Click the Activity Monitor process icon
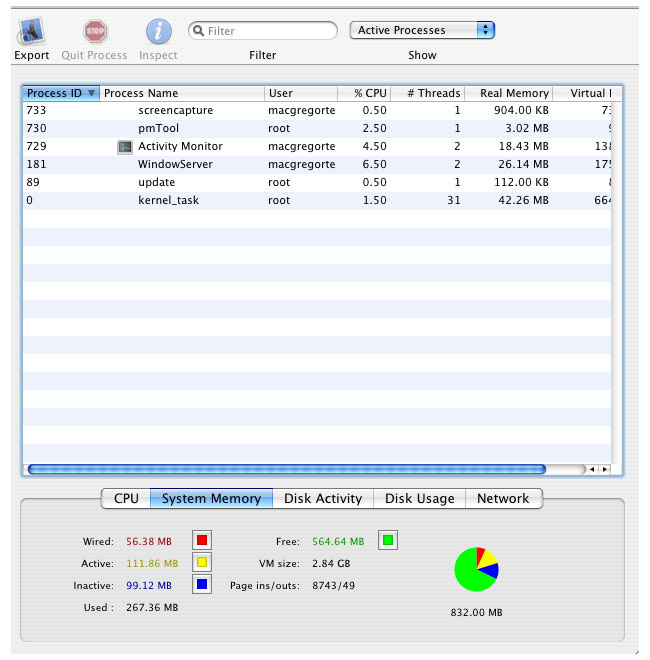 [125, 147]
